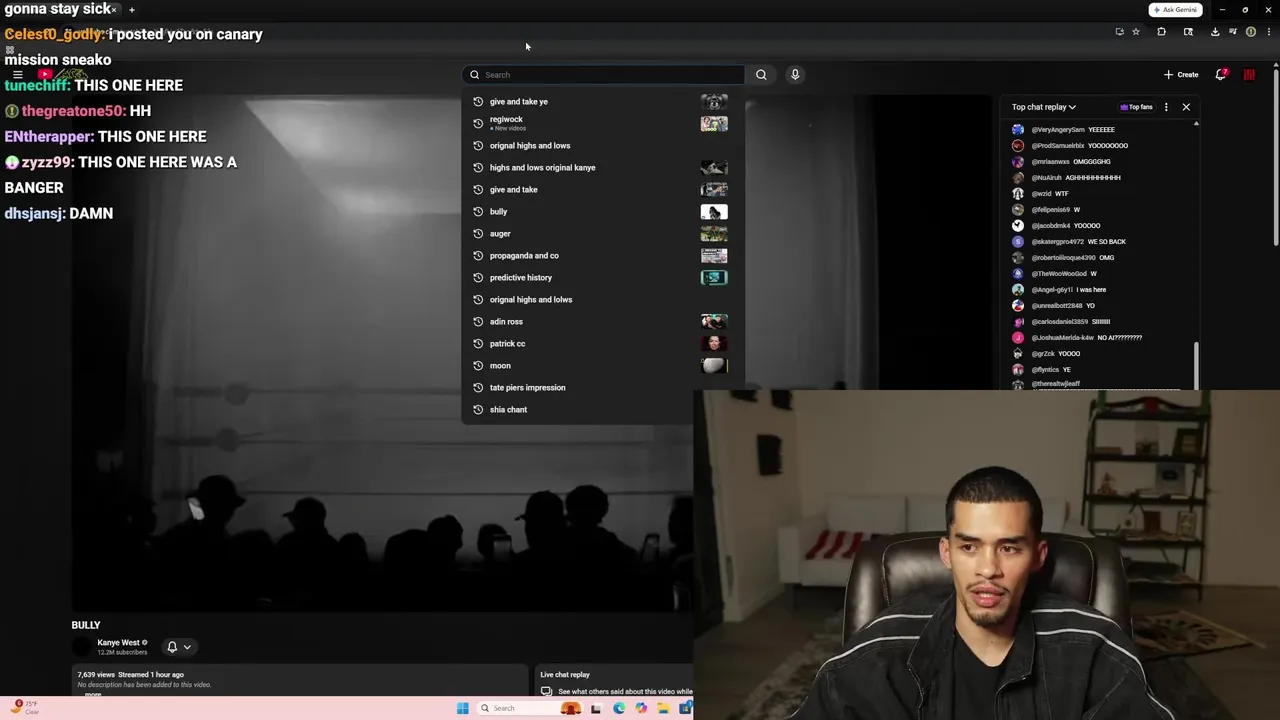Click into the YouTube search field
This screenshot has width=1280, height=720.
click(603, 74)
